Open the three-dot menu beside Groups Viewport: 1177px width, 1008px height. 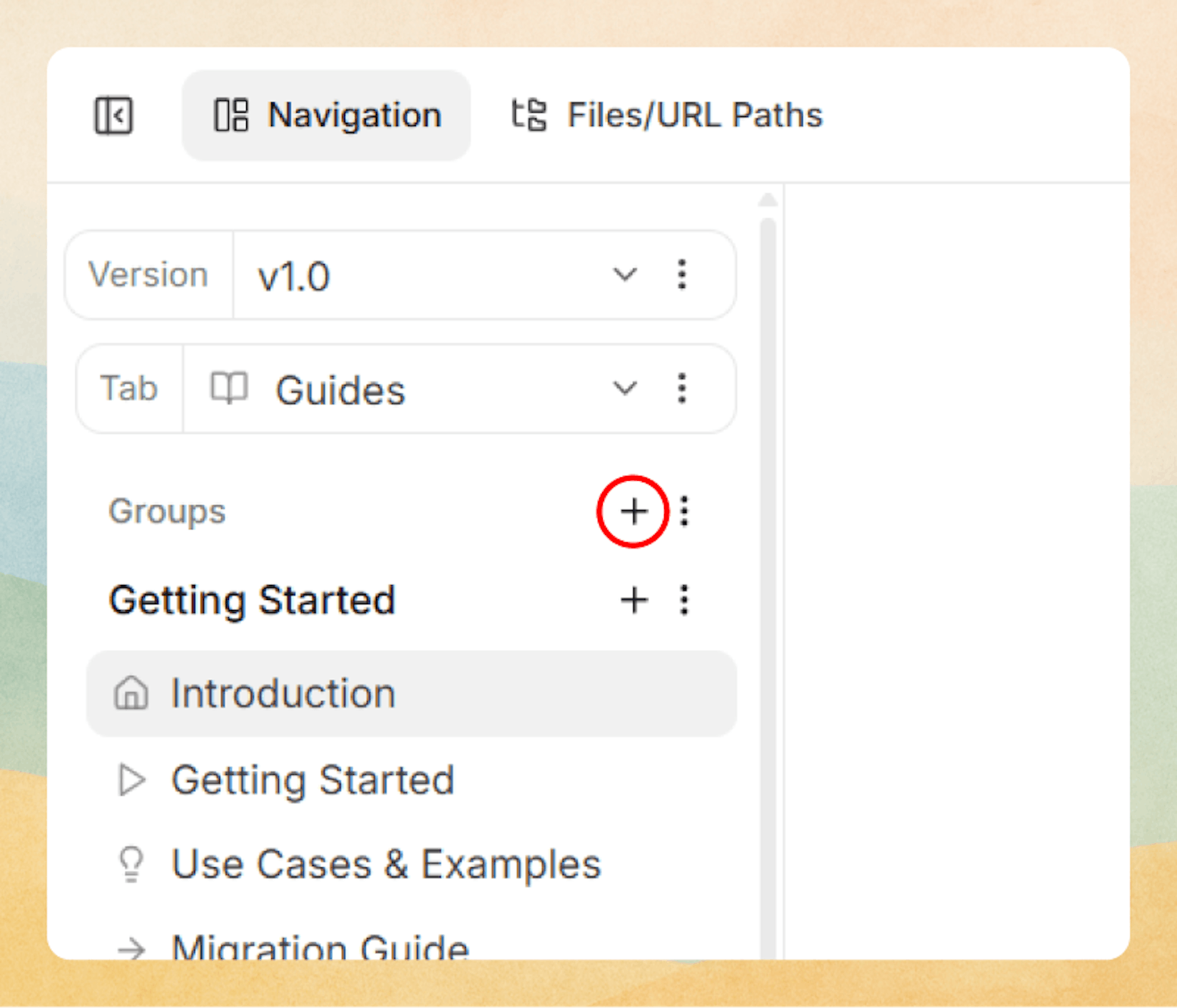point(684,511)
